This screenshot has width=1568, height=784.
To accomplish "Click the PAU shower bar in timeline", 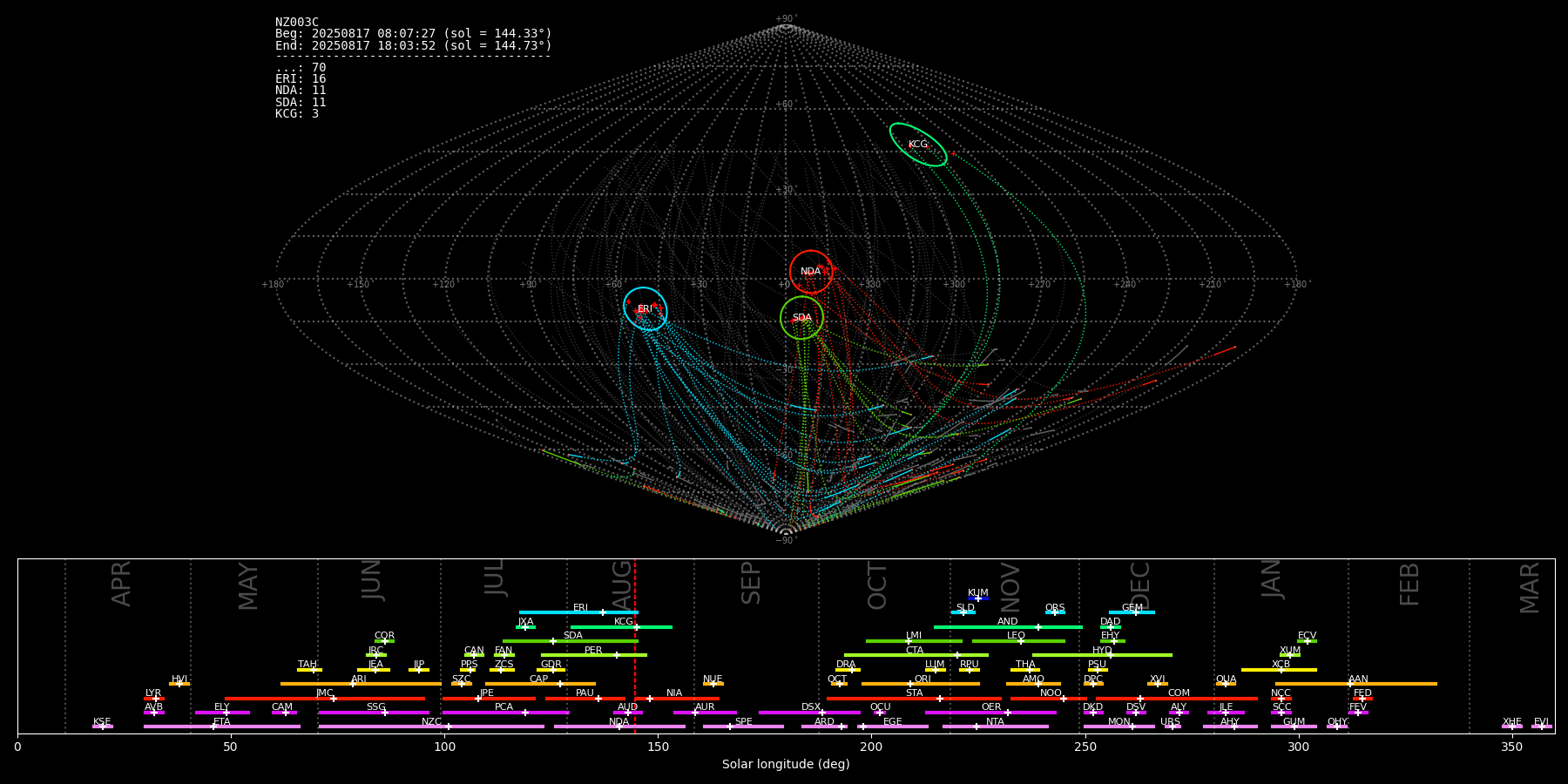I will tap(585, 699).
